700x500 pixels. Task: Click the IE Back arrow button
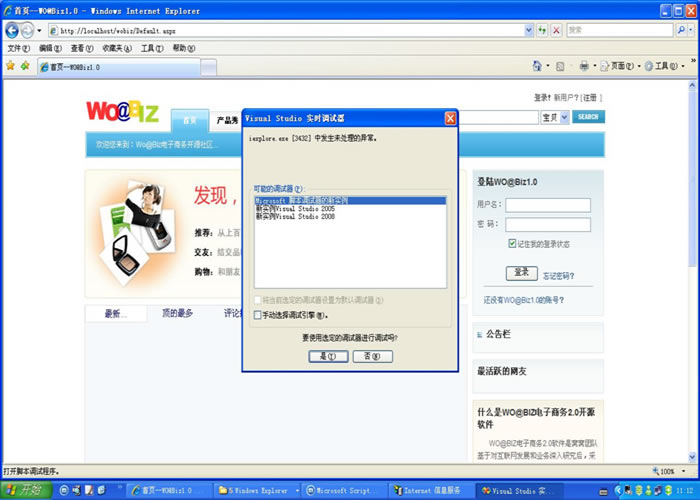(x=12, y=30)
